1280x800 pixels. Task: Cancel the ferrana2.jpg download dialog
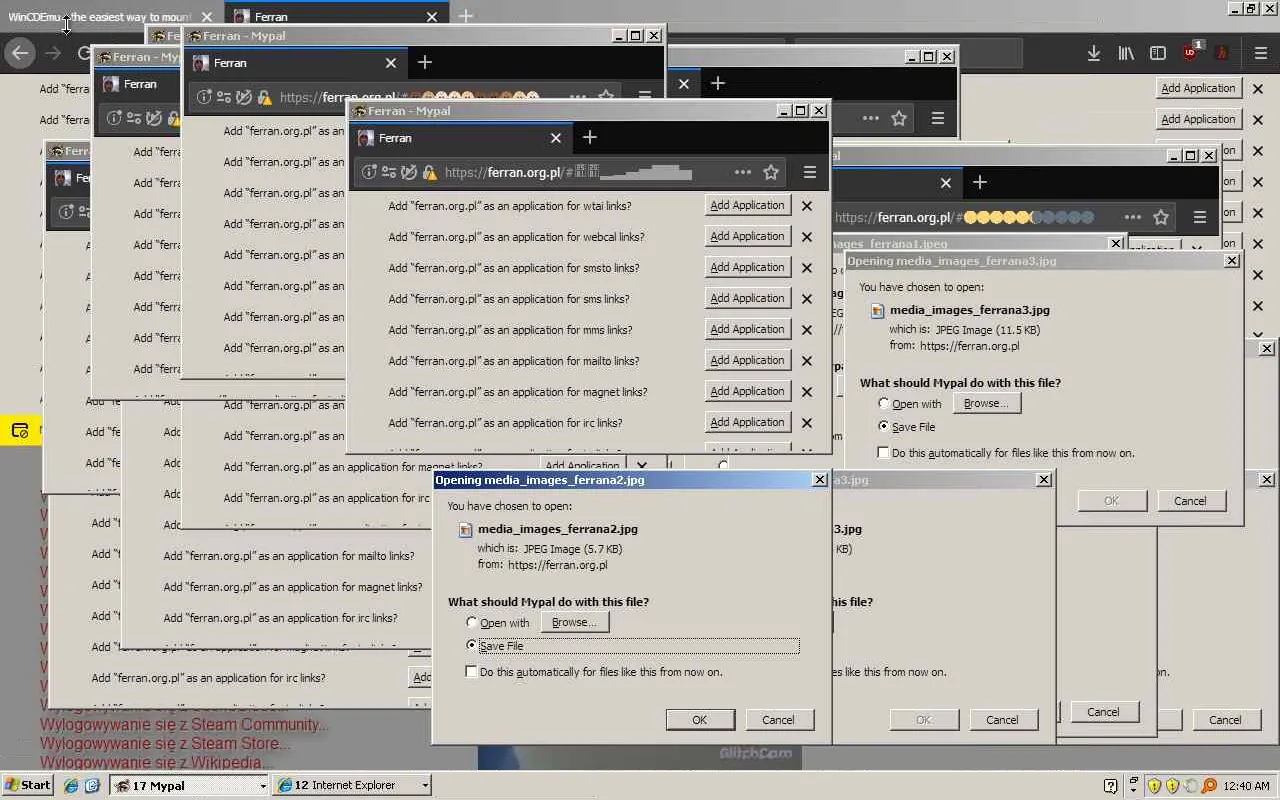(x=778, y=720)
